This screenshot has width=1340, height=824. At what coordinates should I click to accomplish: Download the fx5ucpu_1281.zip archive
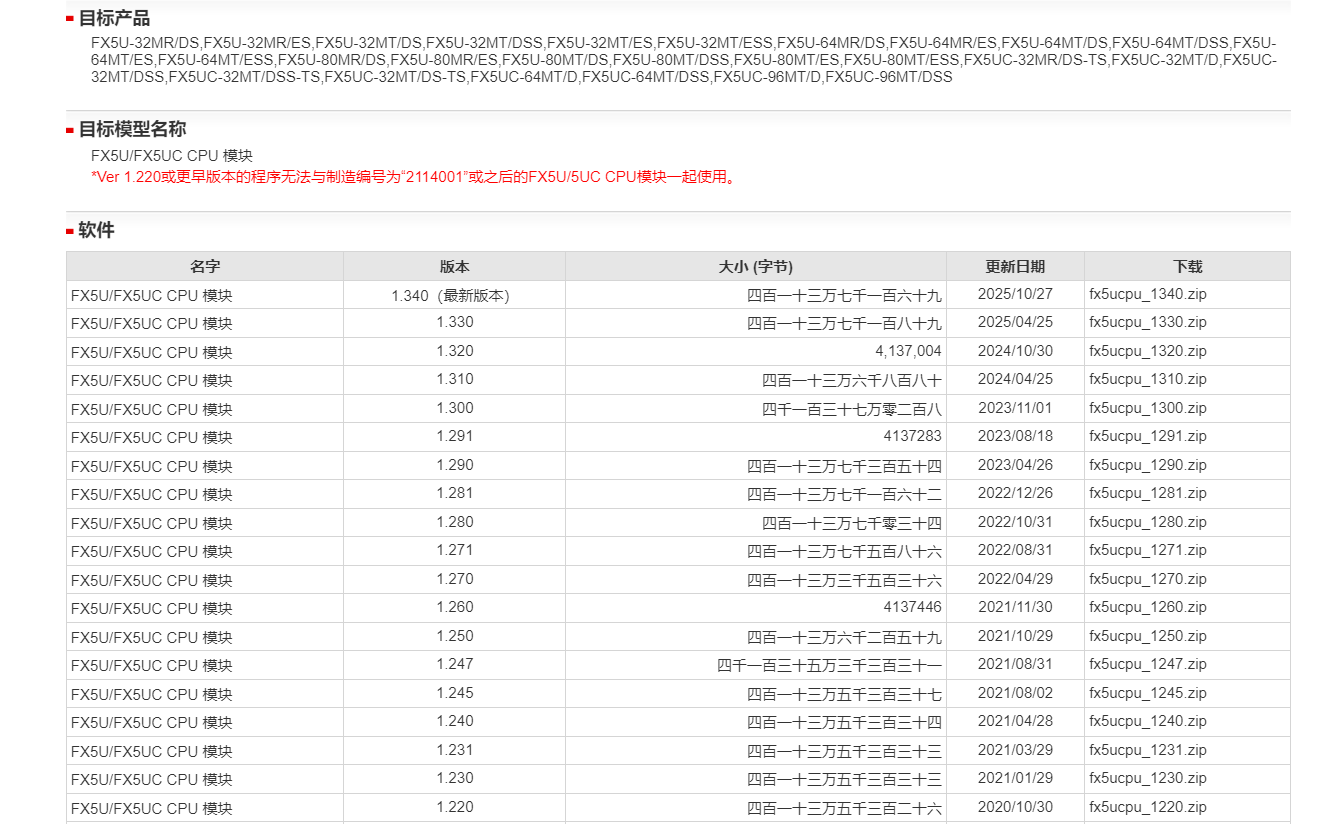[1147, 494]
